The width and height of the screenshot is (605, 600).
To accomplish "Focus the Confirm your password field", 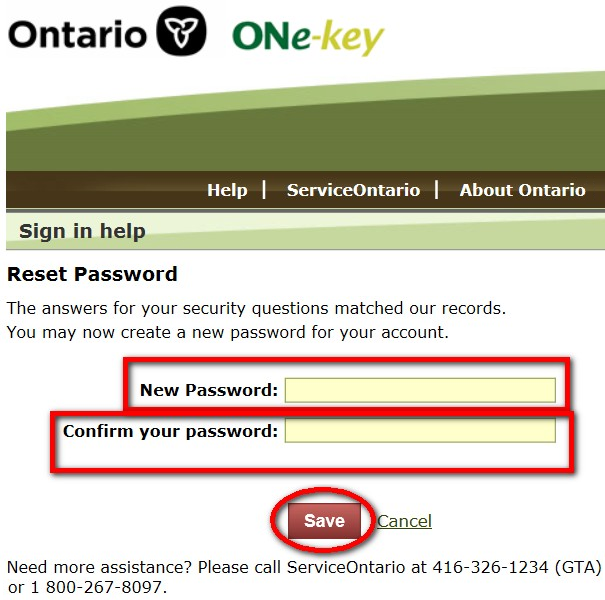I will [x=420, y=431].
